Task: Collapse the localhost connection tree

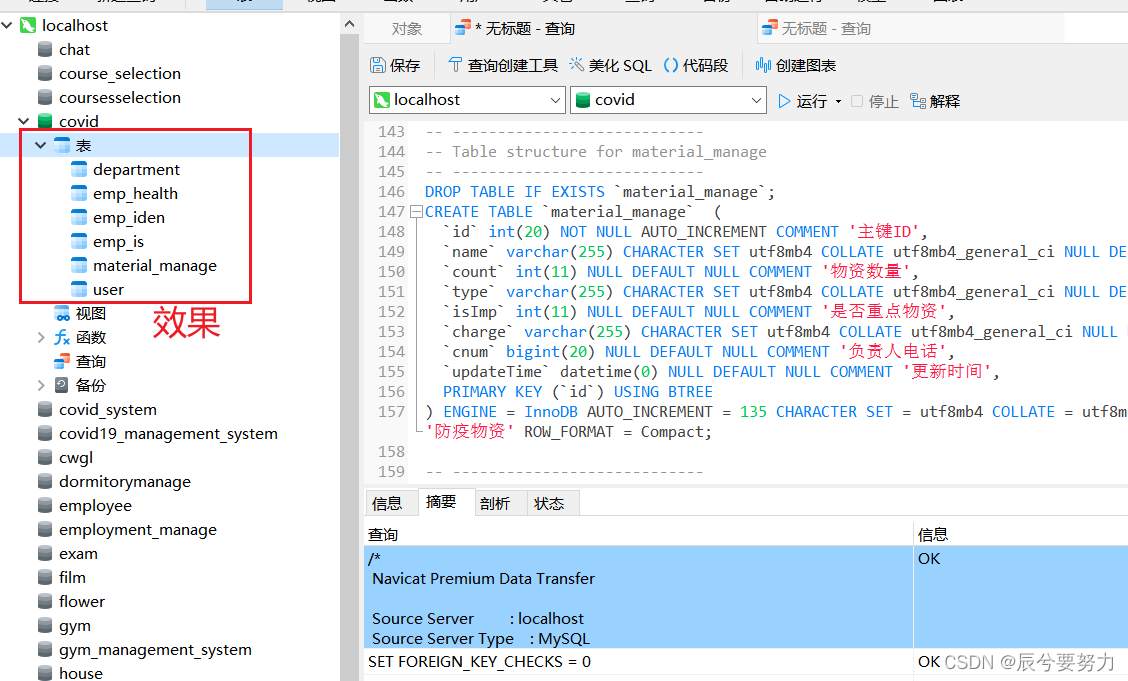Action: pos(7,26)
